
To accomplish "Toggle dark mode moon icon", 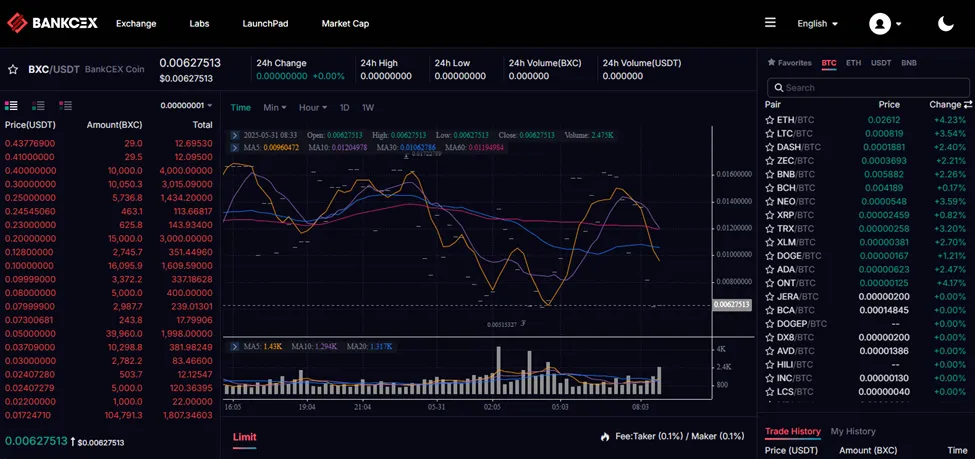I will (946, 24).
